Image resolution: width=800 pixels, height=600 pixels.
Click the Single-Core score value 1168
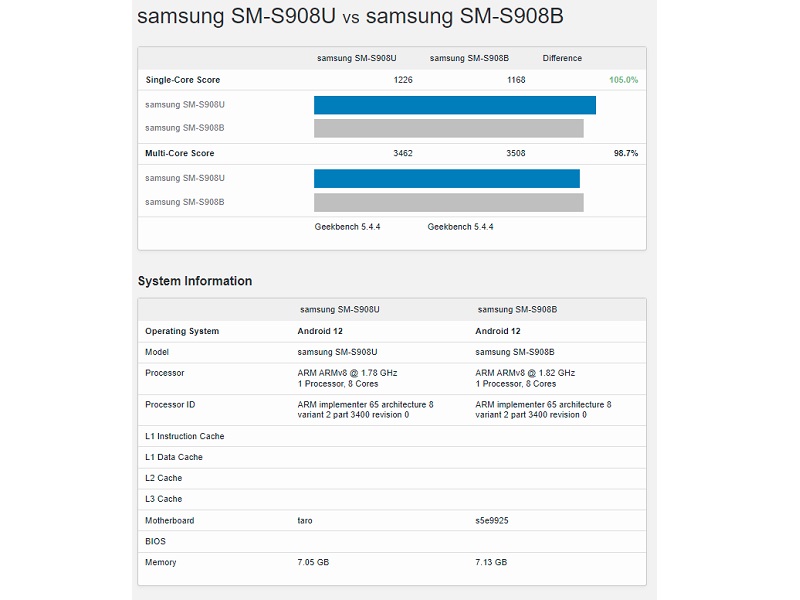(x=516, y=80)
